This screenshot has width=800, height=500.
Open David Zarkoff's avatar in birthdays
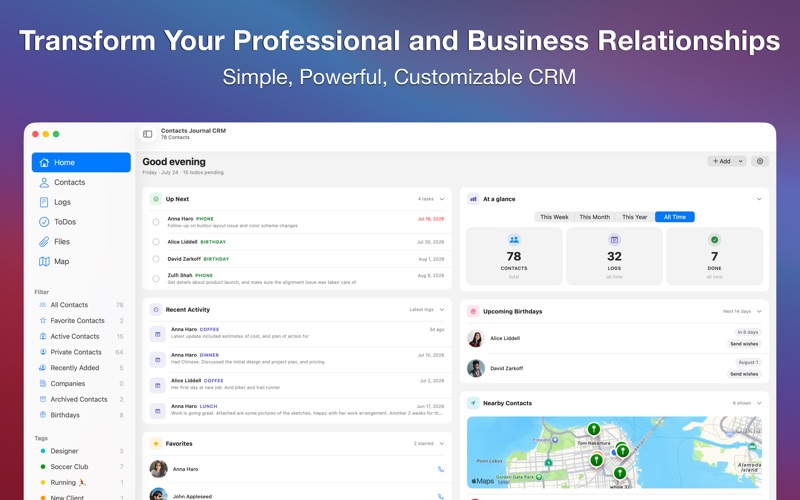tap(476, 368)
